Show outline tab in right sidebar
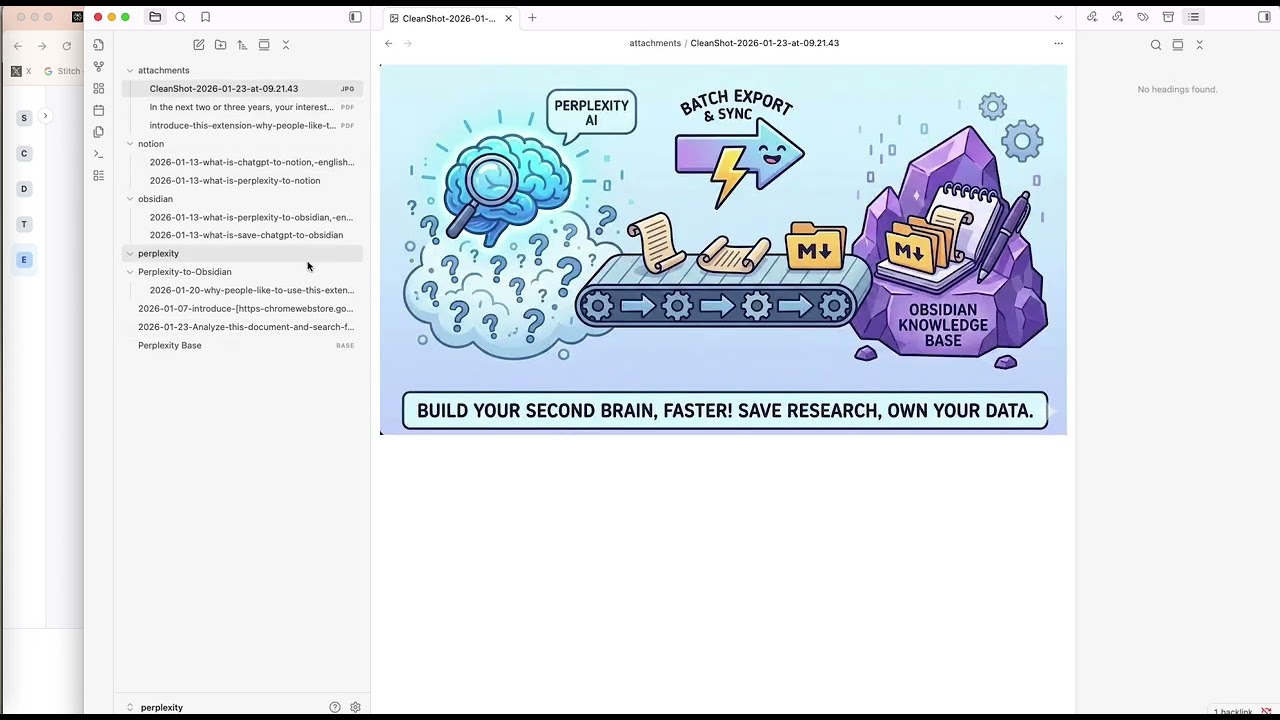 pos(1193,17)
